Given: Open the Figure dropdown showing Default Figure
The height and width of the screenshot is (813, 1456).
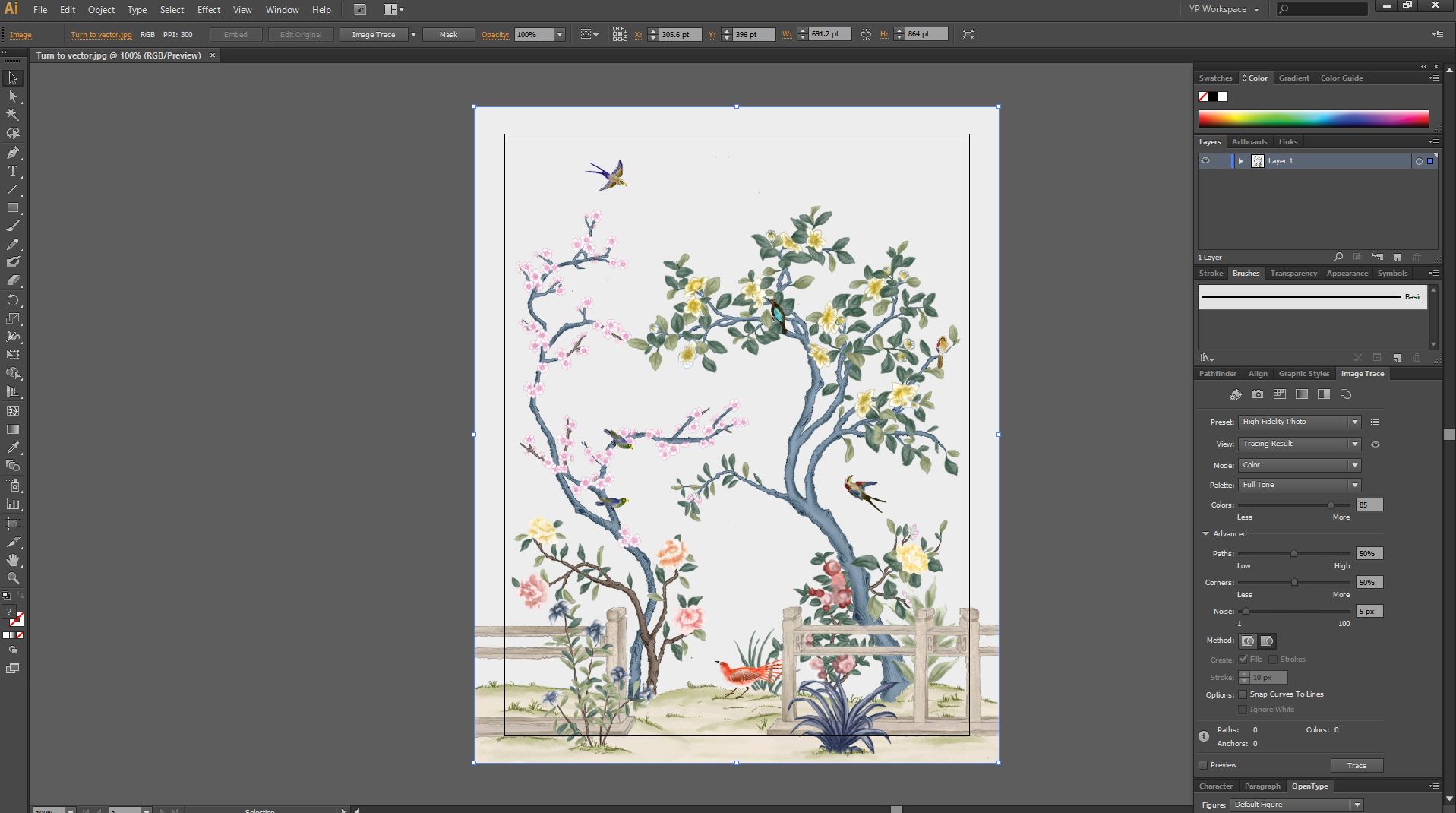Looking at the screenshot, I should click(1297, 805).
